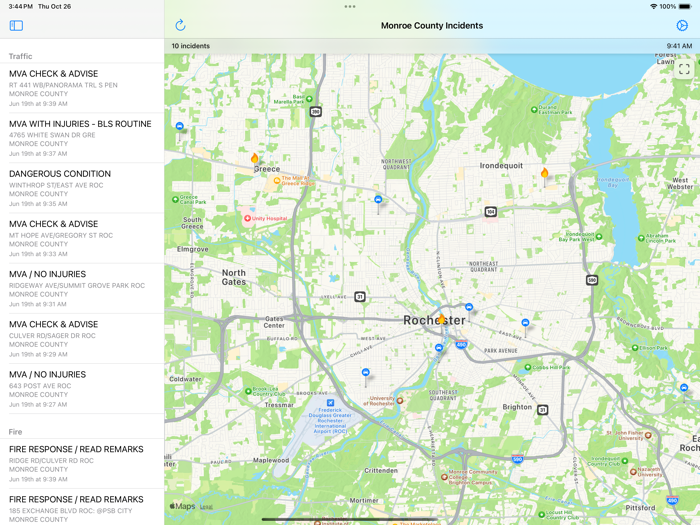700x525 pixels.
Task: Tap the Basil Marella Park icon
Action: click(309, 99)
